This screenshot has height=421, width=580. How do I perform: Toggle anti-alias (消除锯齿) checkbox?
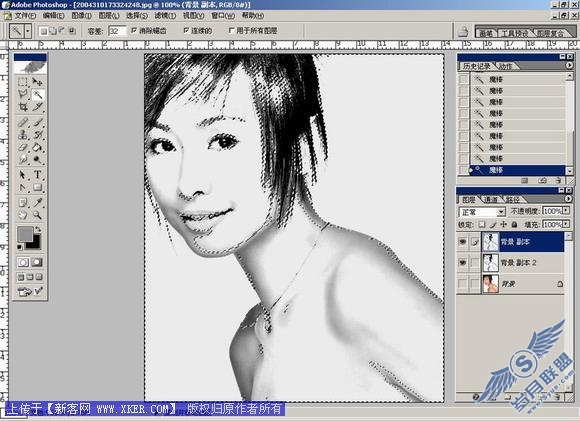[x=134, y=30]
